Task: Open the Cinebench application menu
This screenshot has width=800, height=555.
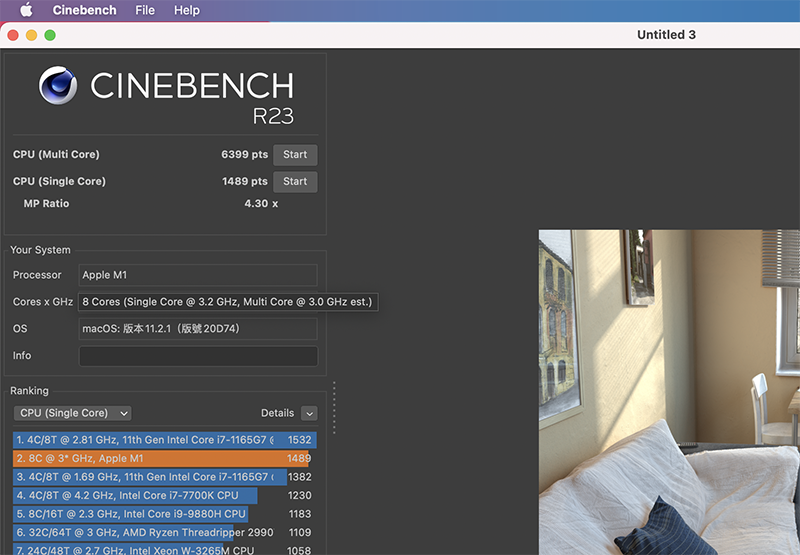Action: tap(84, 10)
